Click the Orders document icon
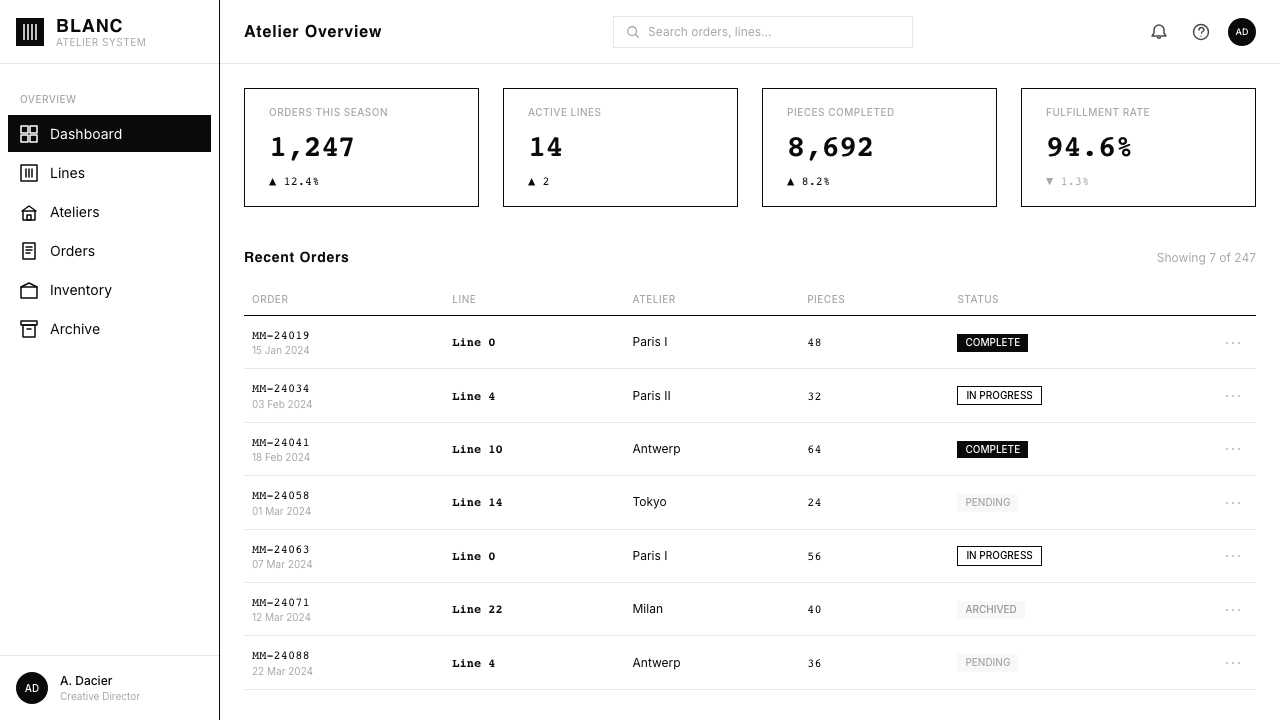 (x=29, y=251)
